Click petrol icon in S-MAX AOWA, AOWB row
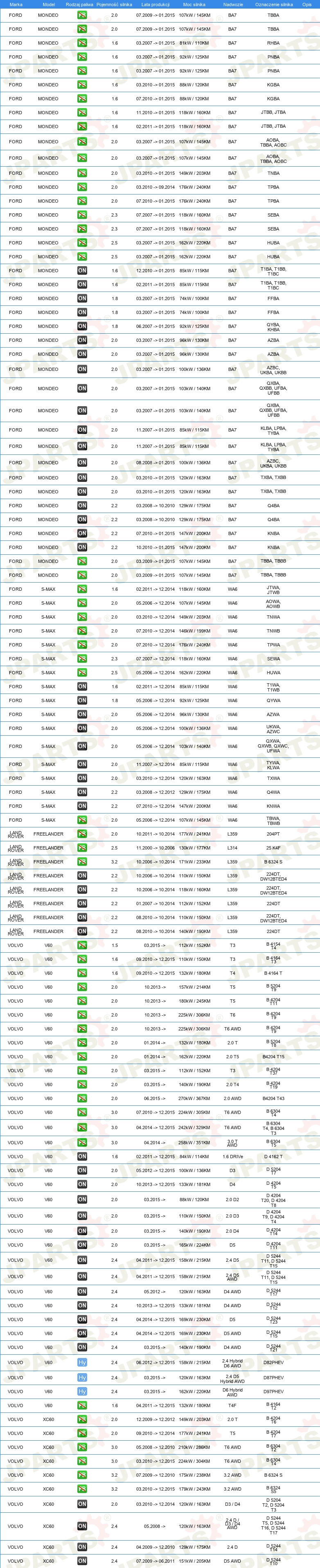The height and width of the screenshot is (1568, 320). [x=82, y=603]
